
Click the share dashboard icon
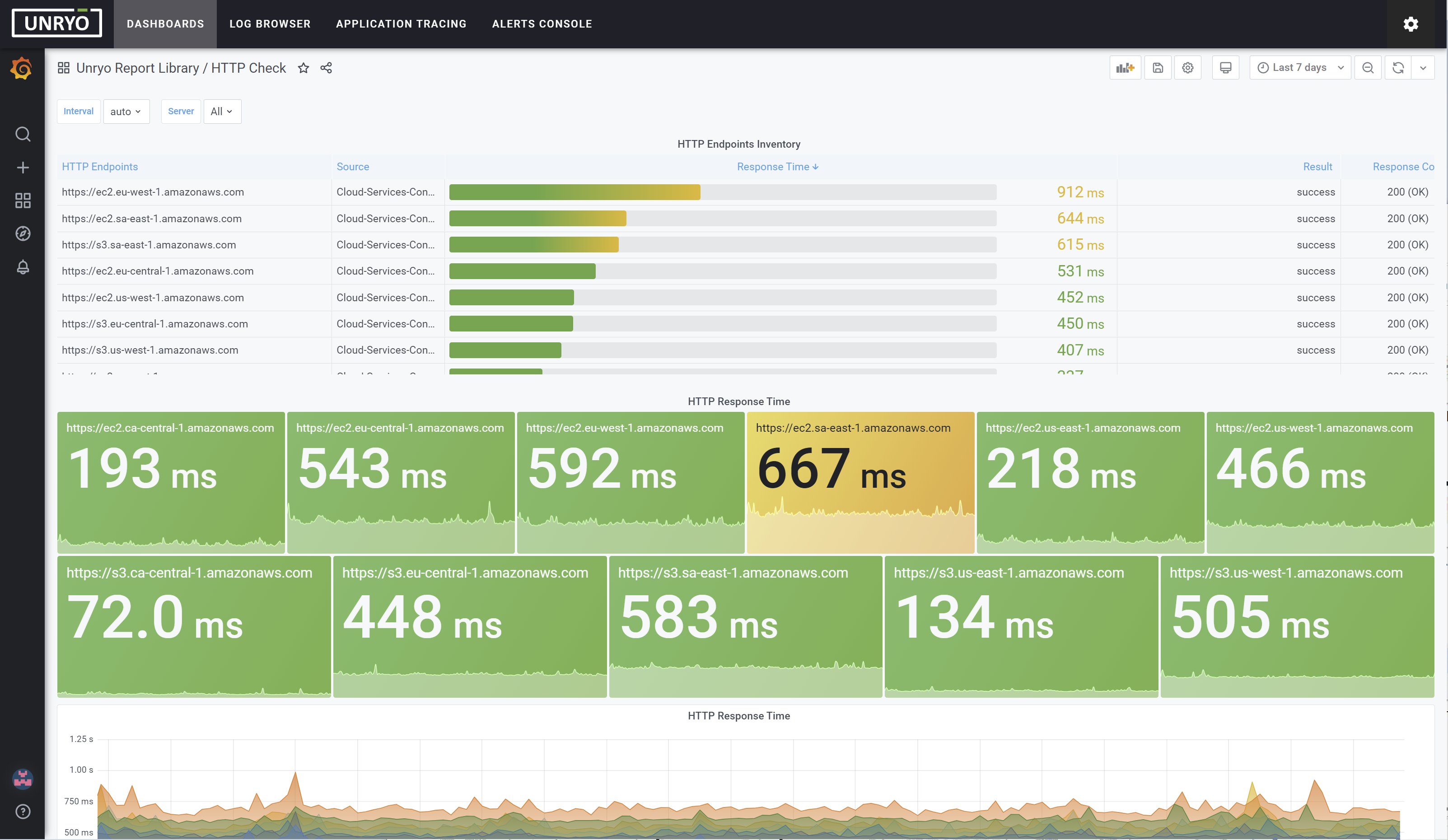327,68
